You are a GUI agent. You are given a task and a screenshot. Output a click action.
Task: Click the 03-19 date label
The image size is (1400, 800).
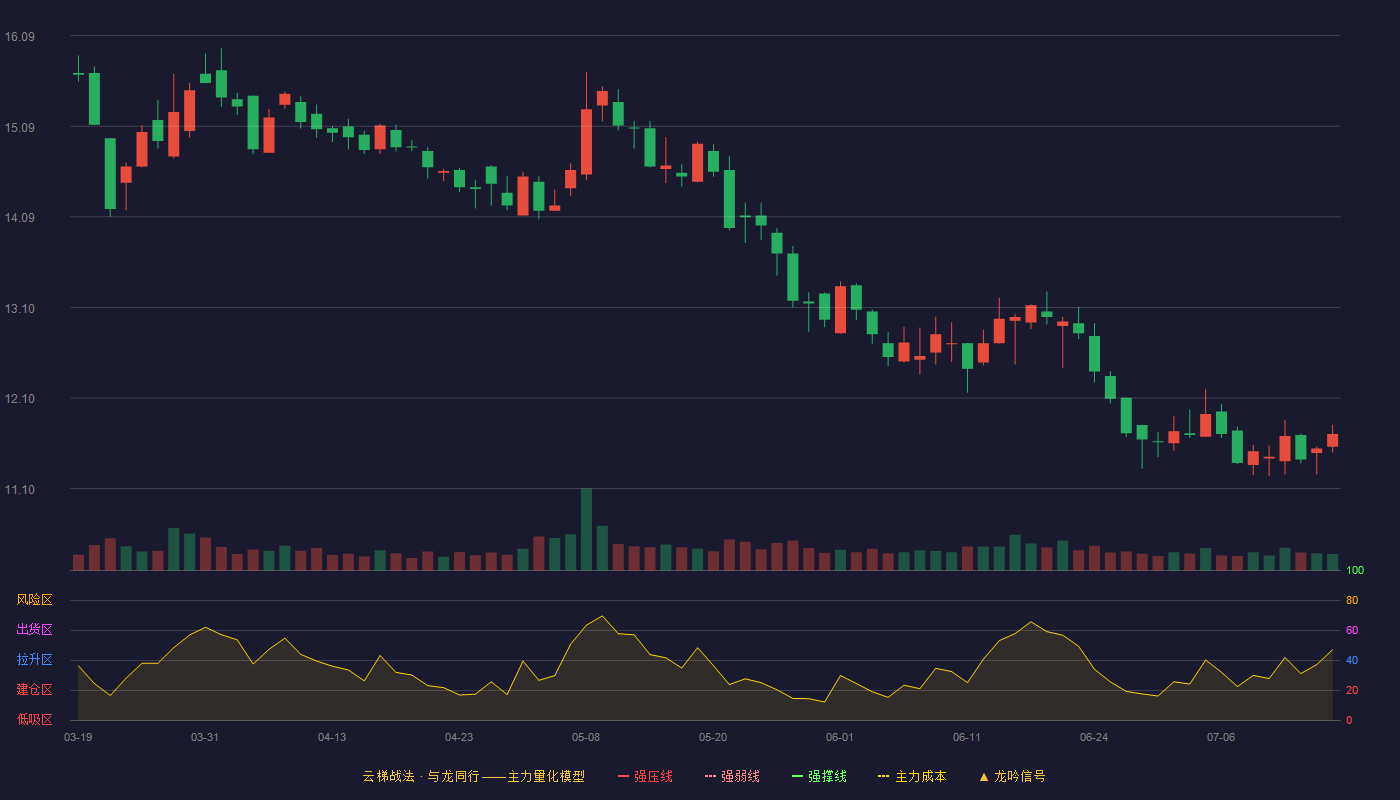tap(78, 737)
